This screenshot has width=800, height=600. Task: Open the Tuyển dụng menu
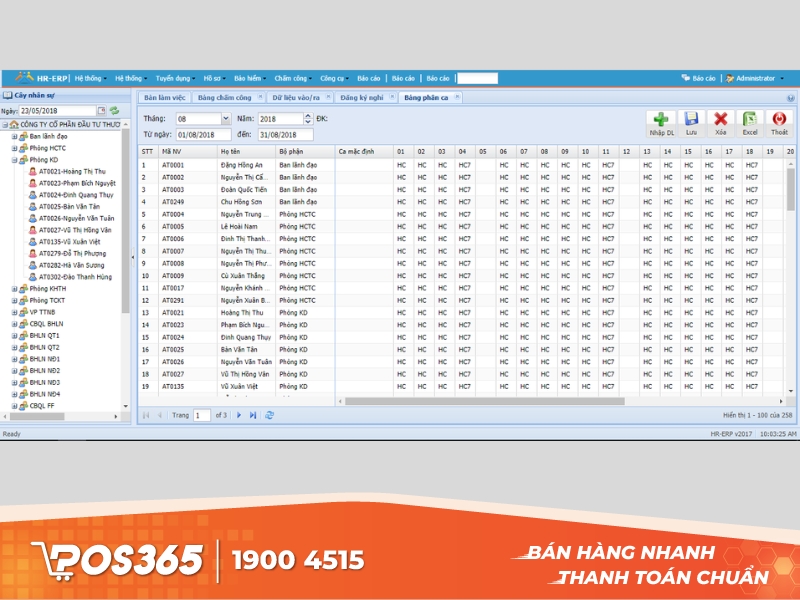(173, 78)
